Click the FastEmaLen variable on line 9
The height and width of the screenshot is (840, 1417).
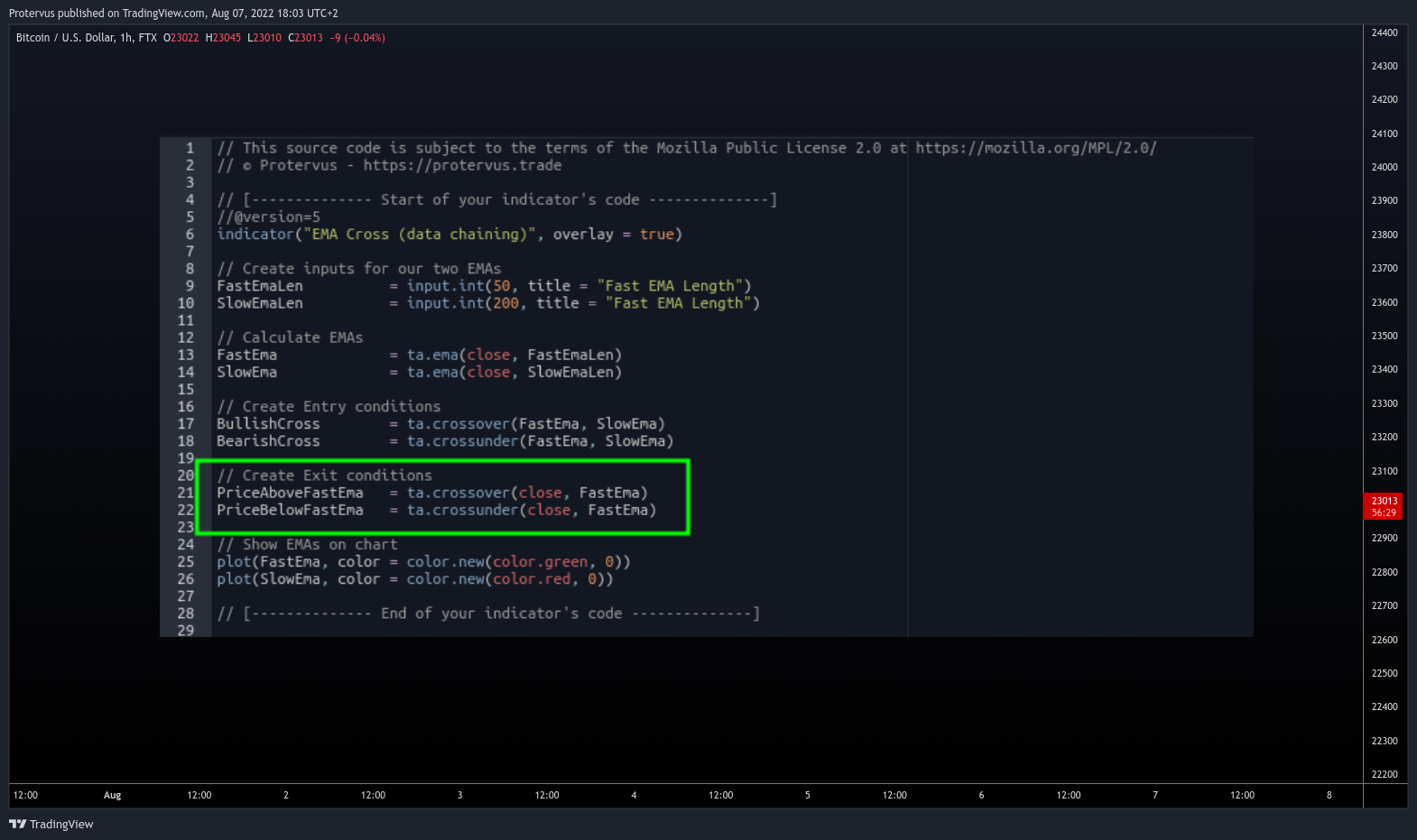click(x=260, y=286)
